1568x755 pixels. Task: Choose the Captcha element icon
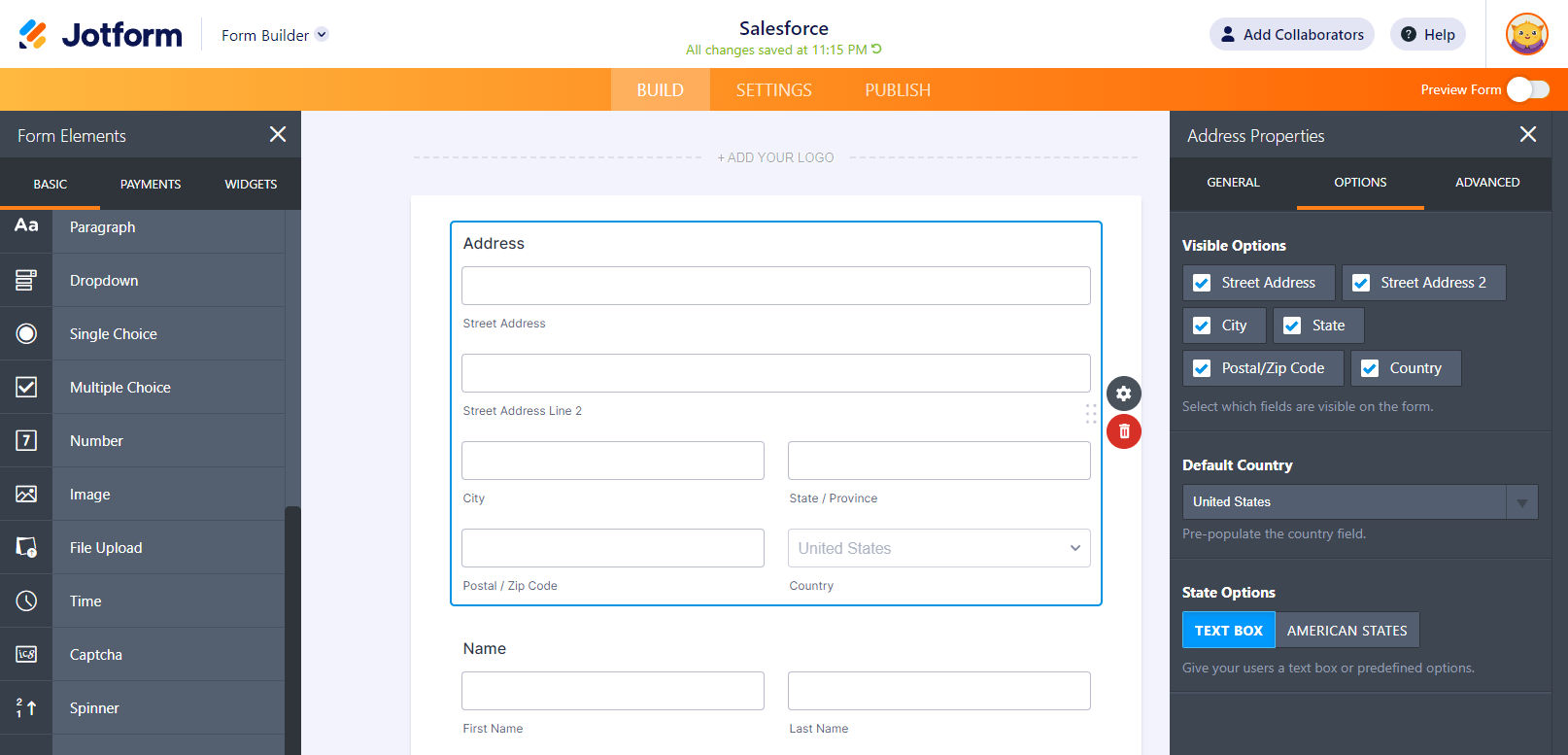click(26, 655)
